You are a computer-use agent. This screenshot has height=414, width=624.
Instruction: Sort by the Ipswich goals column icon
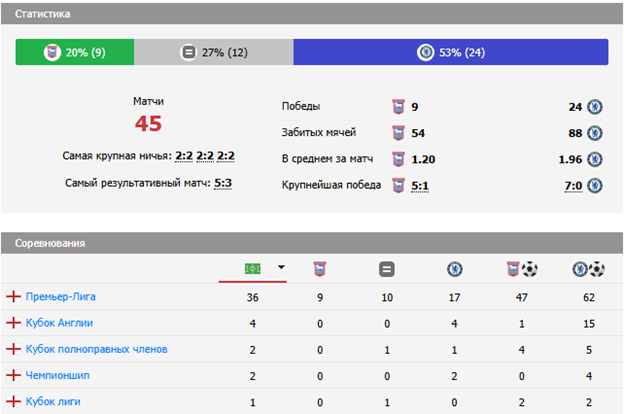(x=517, y=268)
